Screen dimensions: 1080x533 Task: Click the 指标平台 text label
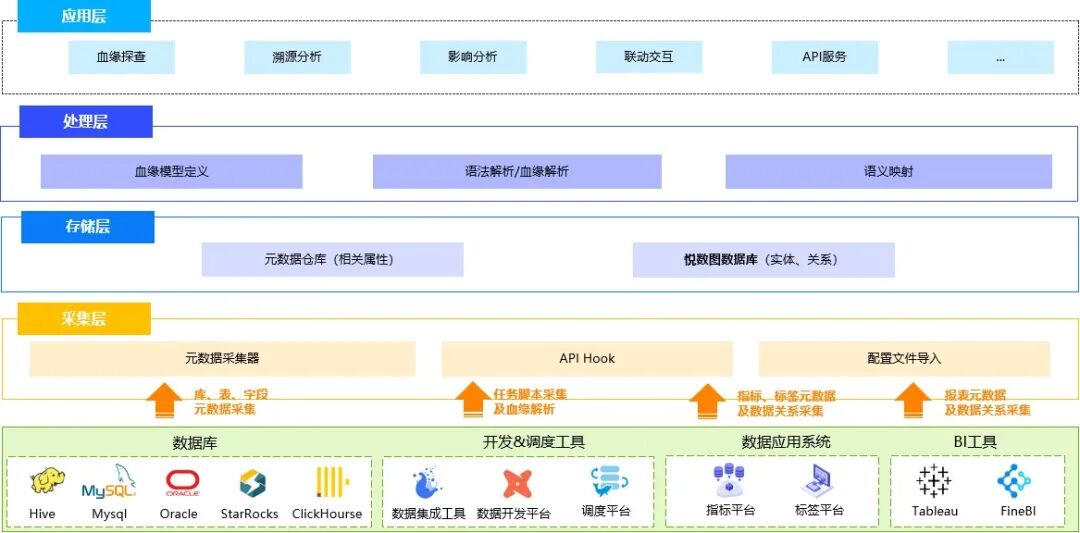point(731,510)
